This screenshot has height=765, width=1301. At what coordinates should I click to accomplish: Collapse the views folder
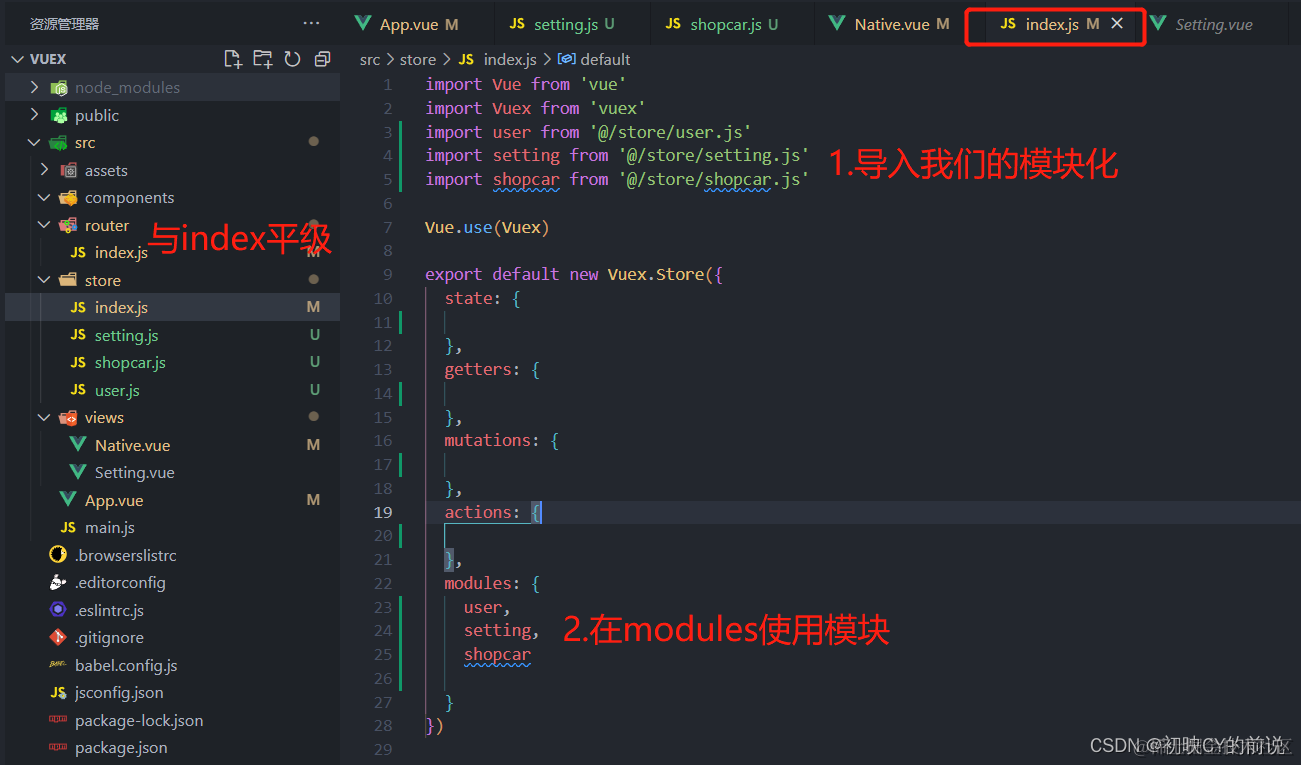(45, 418)
